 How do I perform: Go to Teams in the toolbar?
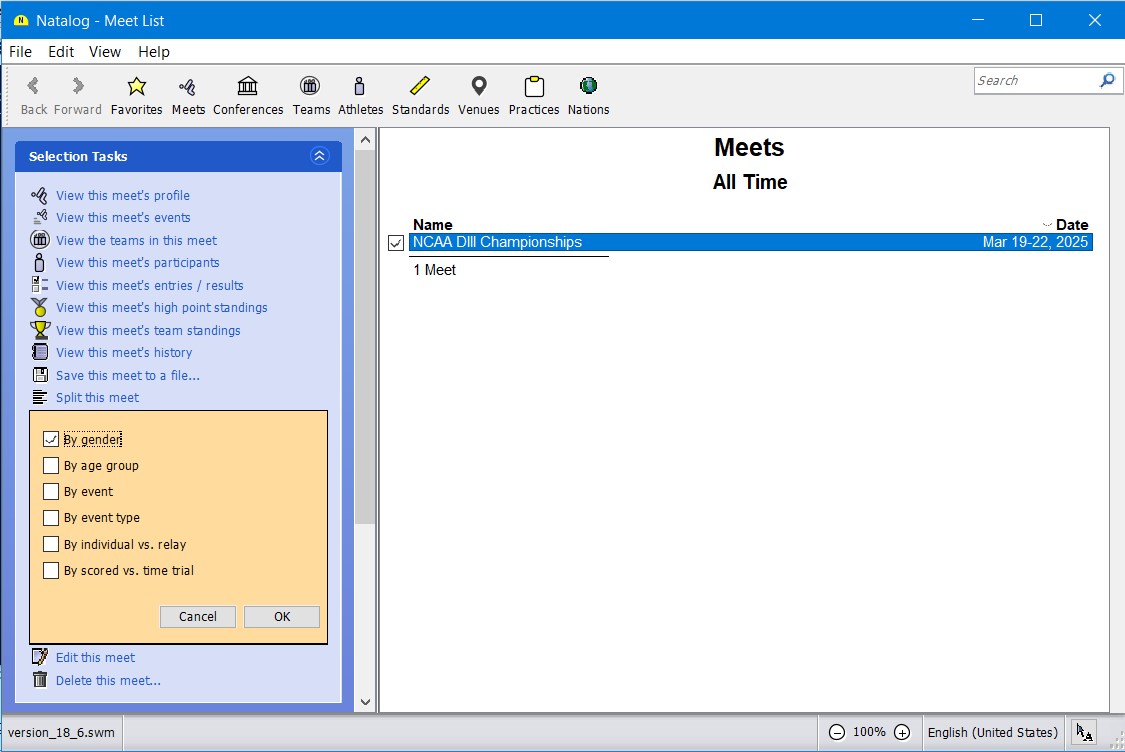click(311, 87)
